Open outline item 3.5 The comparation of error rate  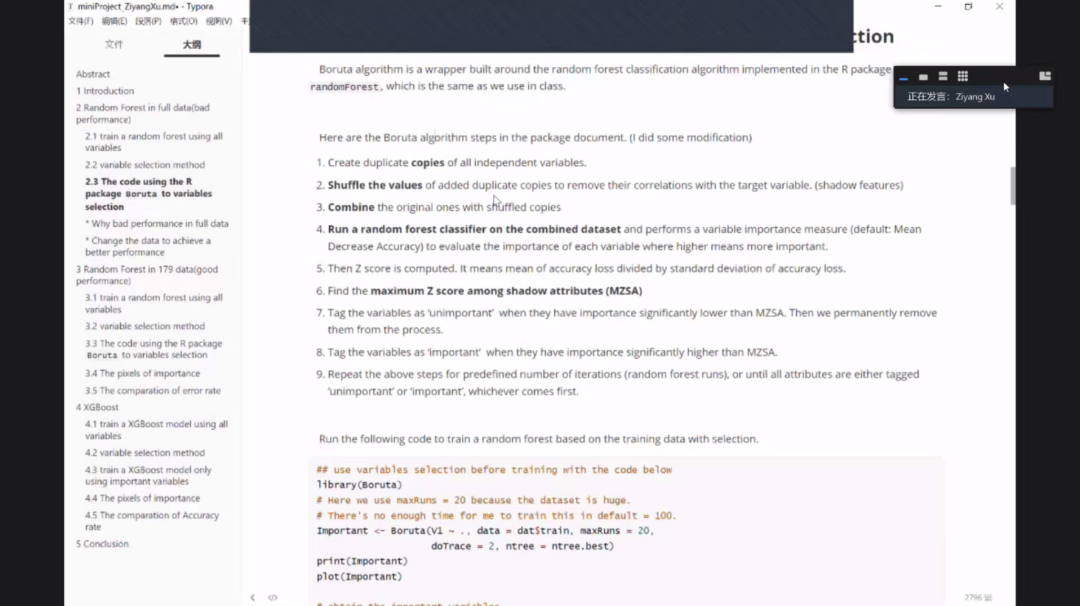(x=153, y=390)
